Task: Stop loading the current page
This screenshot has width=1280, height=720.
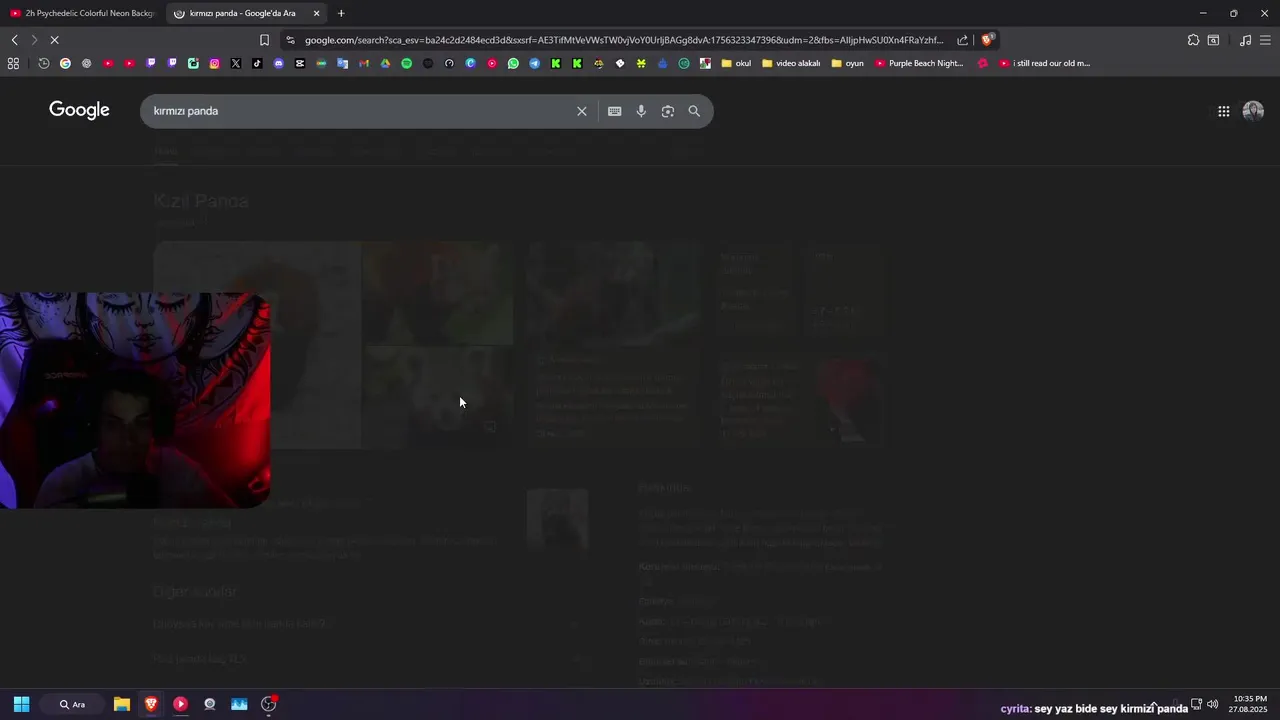Action: tap(54, 40)
